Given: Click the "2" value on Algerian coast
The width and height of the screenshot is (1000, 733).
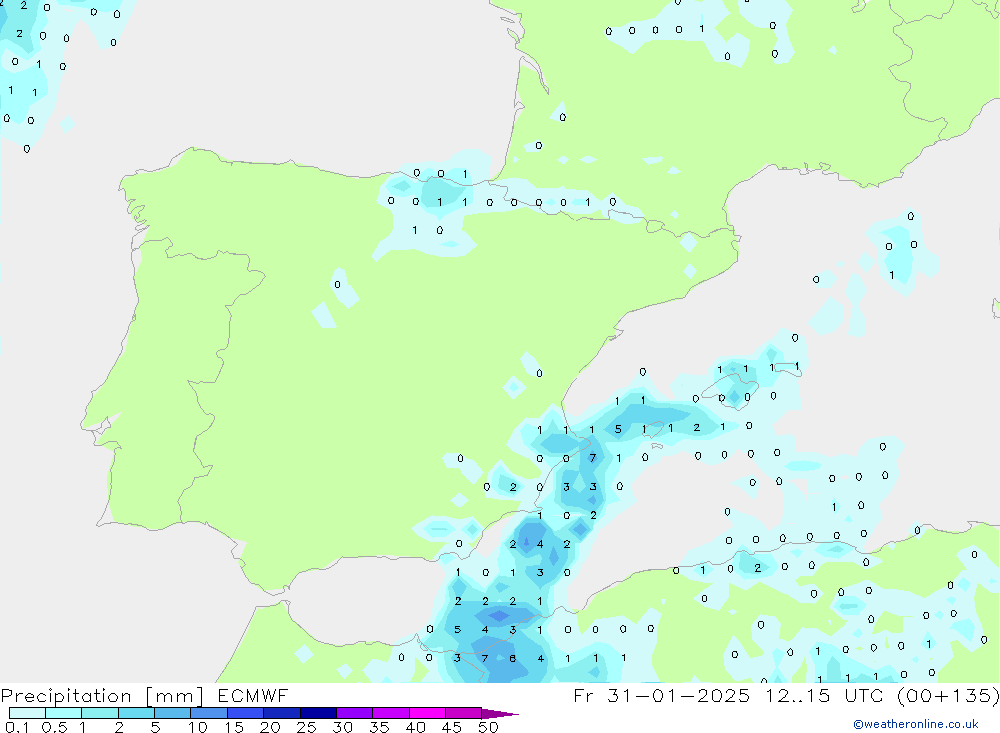Looking at the screenshot, I should coord(757,568).
